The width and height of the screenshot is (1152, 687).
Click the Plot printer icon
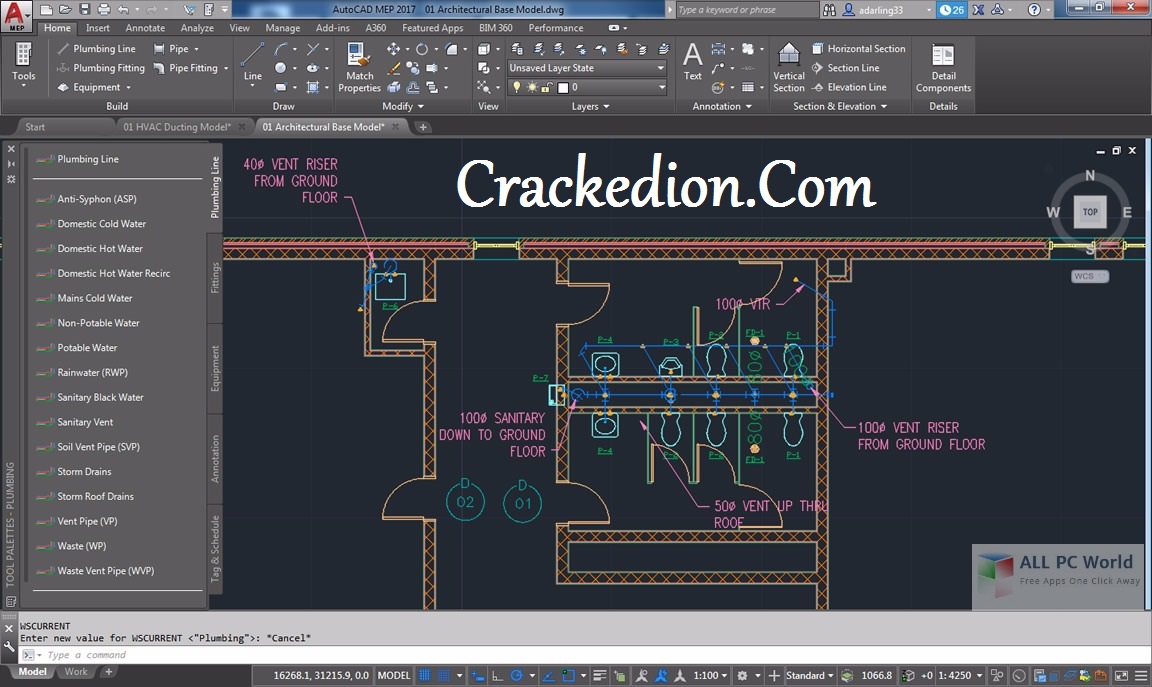[104, 10]
